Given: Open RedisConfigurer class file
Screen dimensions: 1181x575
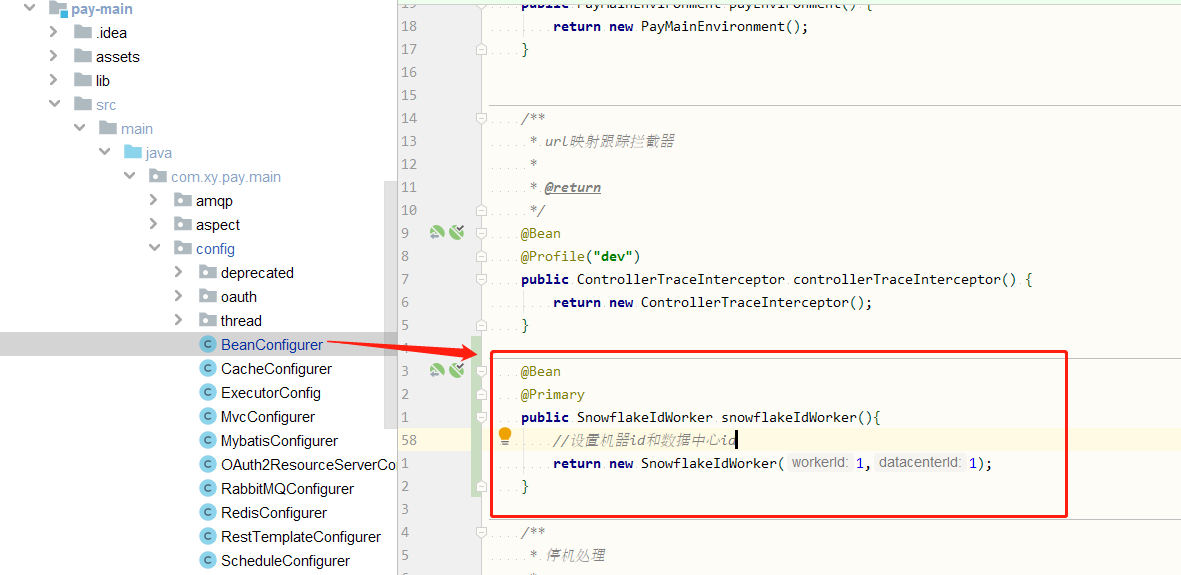Looking at the screenshot, I should (274, 512).
